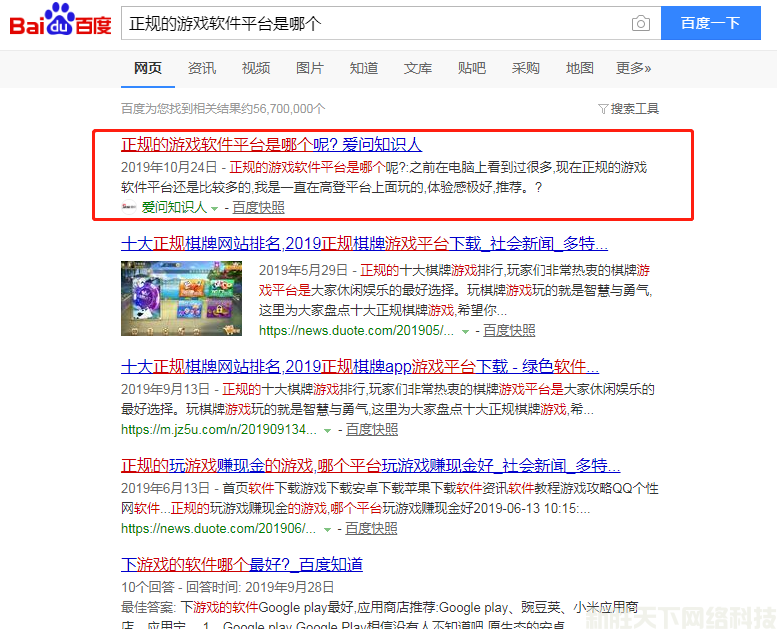Expand the arrow after news.duote.com/201905 URL

tap(465, 331)
